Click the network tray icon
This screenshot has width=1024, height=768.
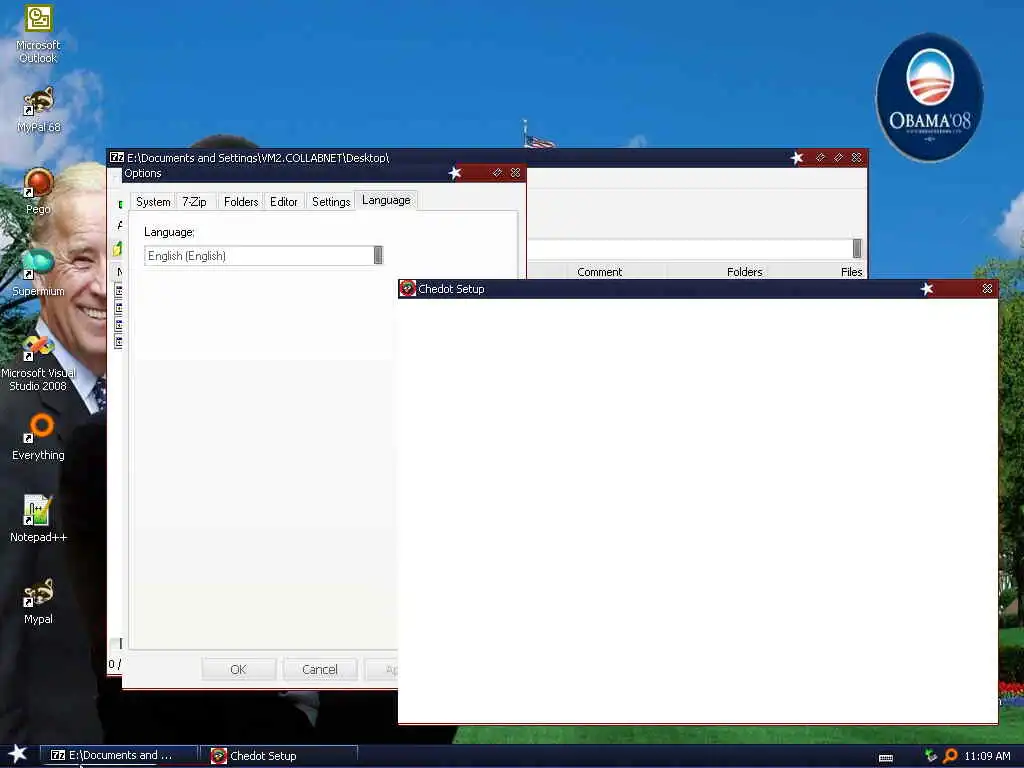pos(931,756)
